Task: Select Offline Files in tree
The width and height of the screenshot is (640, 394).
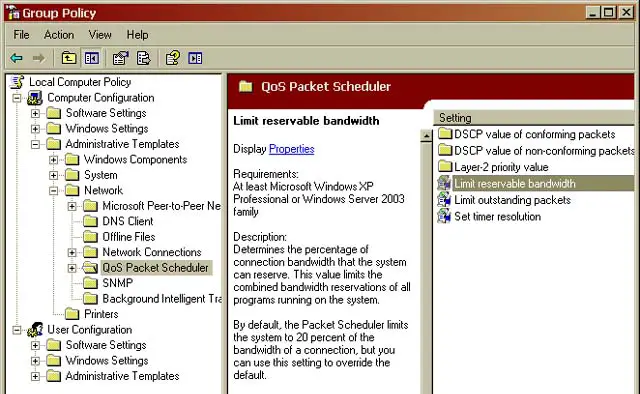Action: pos(129,237)
